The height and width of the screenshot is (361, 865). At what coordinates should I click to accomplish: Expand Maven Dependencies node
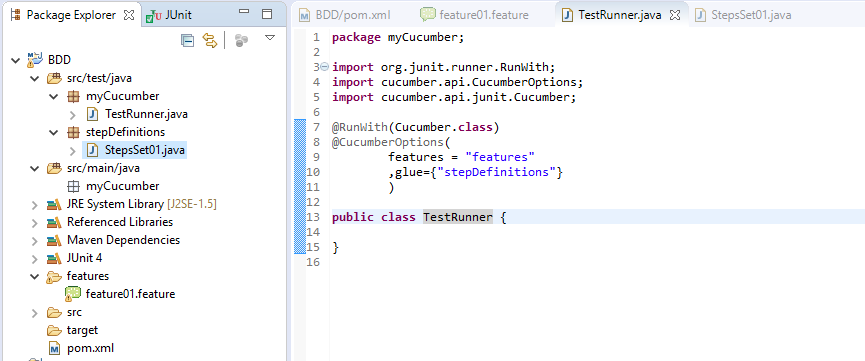click(35, 241)
